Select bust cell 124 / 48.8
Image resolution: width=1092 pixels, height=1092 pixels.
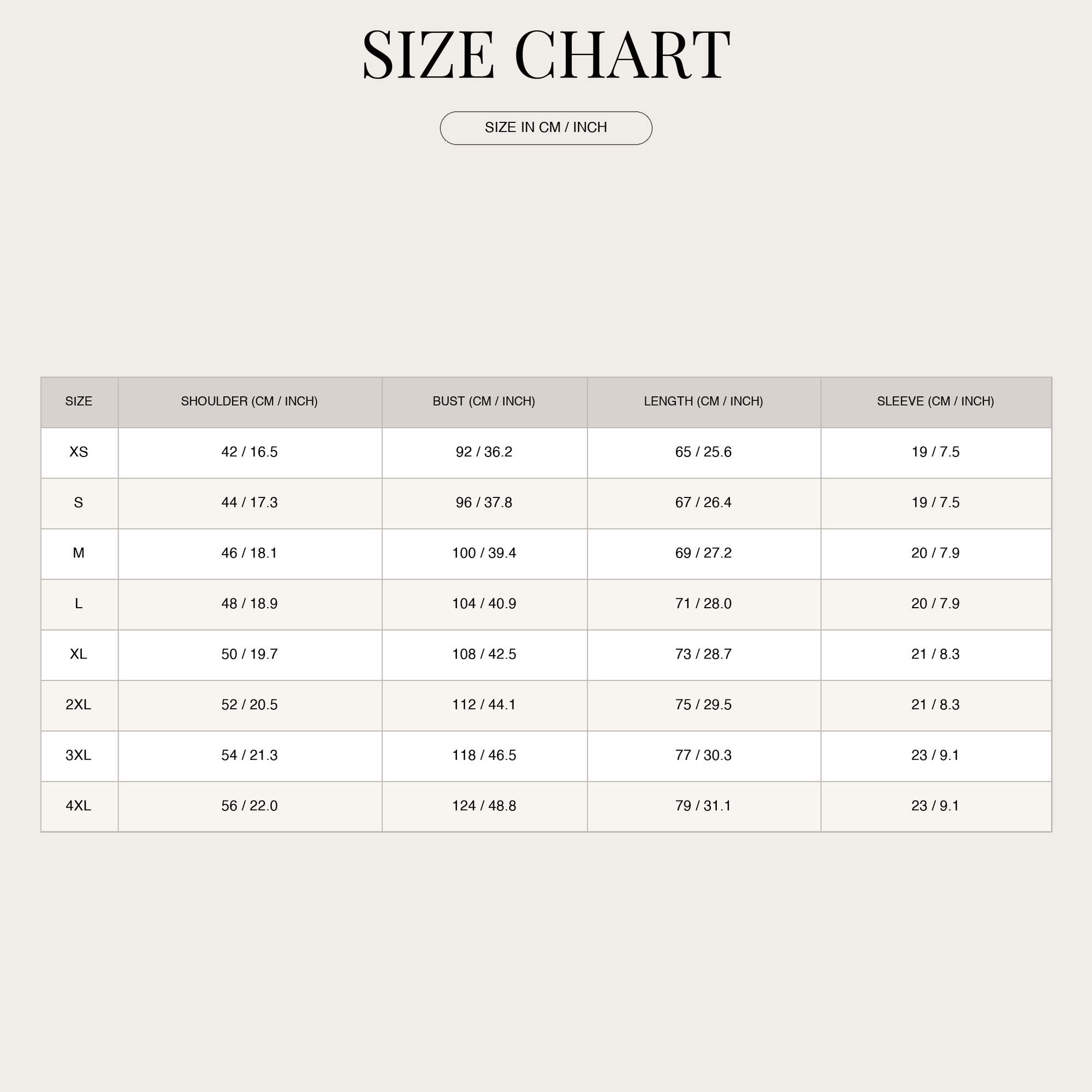484,806
